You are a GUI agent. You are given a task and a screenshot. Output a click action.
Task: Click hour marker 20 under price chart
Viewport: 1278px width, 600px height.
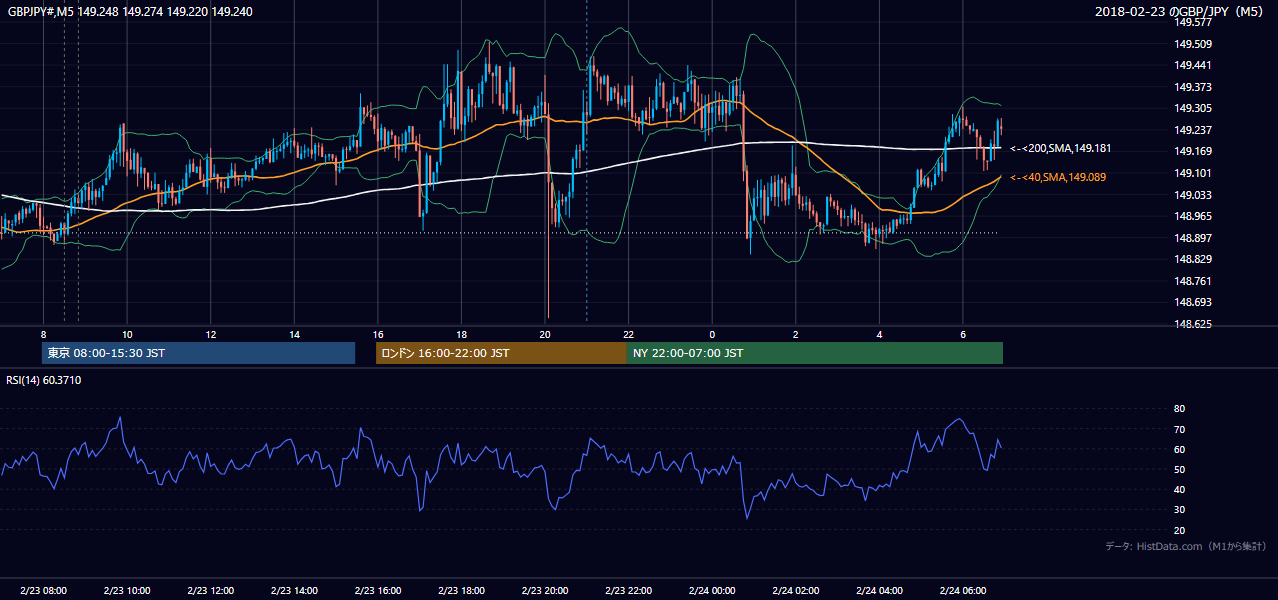544,334
